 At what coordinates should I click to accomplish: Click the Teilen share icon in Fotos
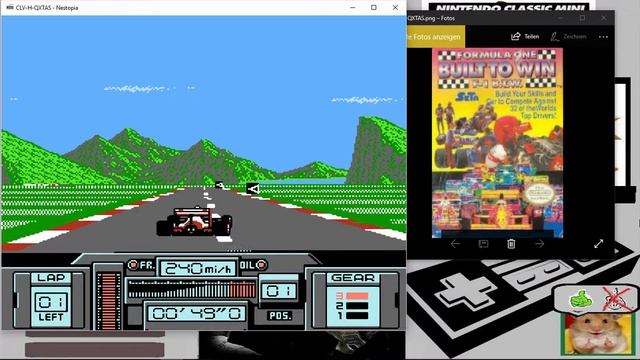pos(516,37)
